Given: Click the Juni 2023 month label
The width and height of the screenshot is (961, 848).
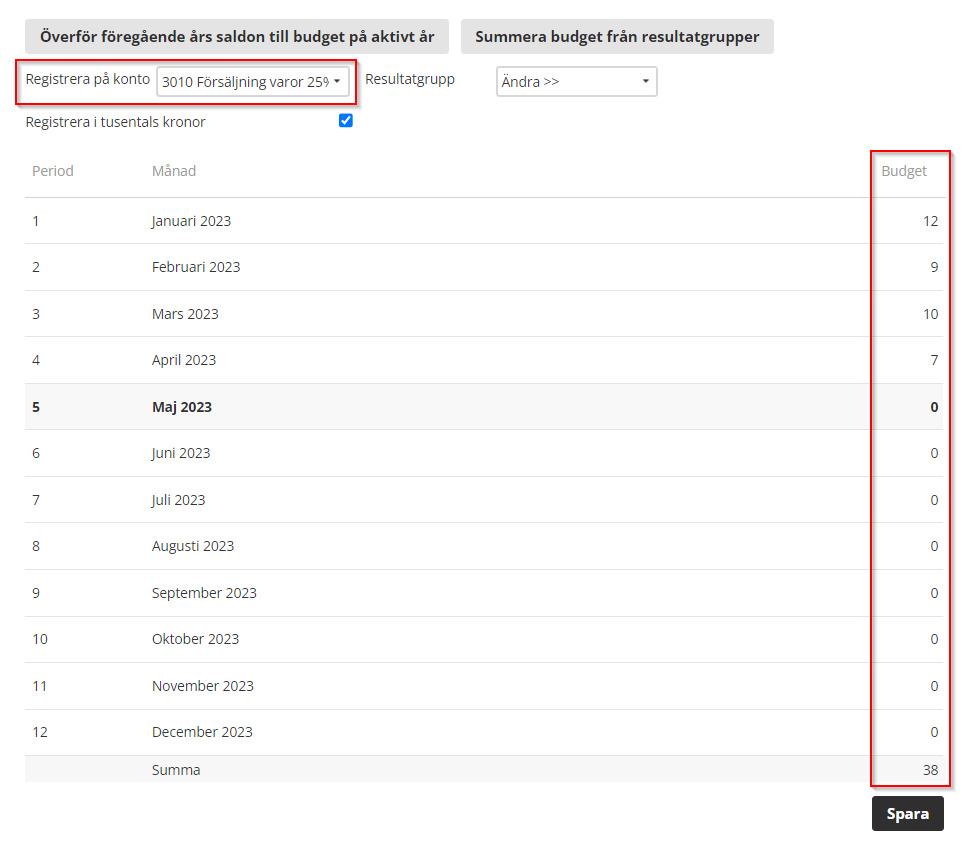Looking at the screenshot, I should [x=181, y=453].
